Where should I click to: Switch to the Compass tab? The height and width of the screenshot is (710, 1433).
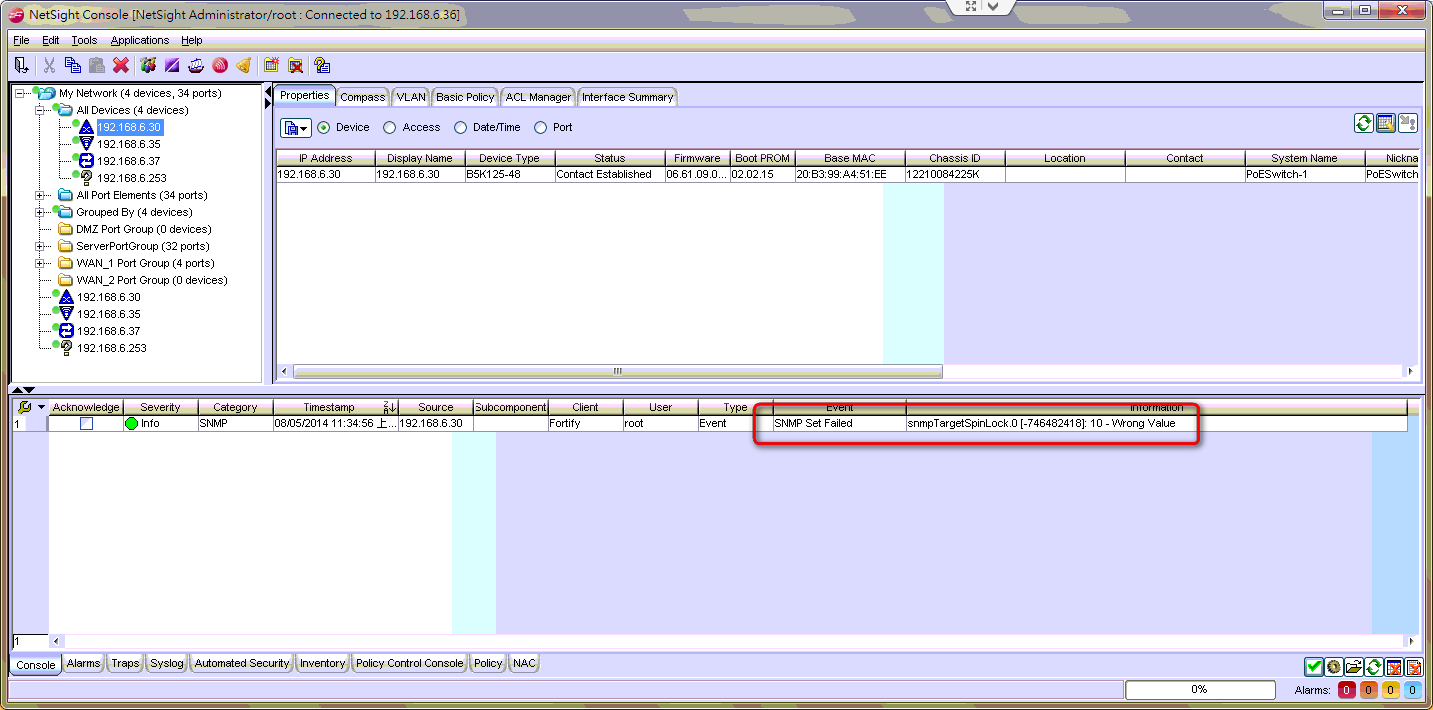pos(362,97)
